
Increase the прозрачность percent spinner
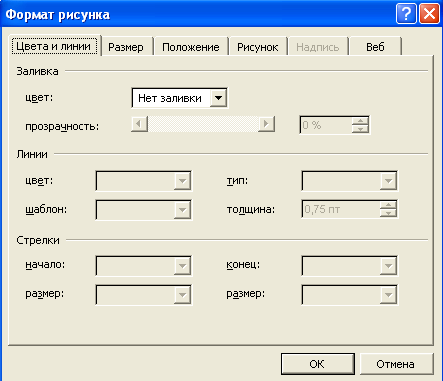[x=360, y=121]
